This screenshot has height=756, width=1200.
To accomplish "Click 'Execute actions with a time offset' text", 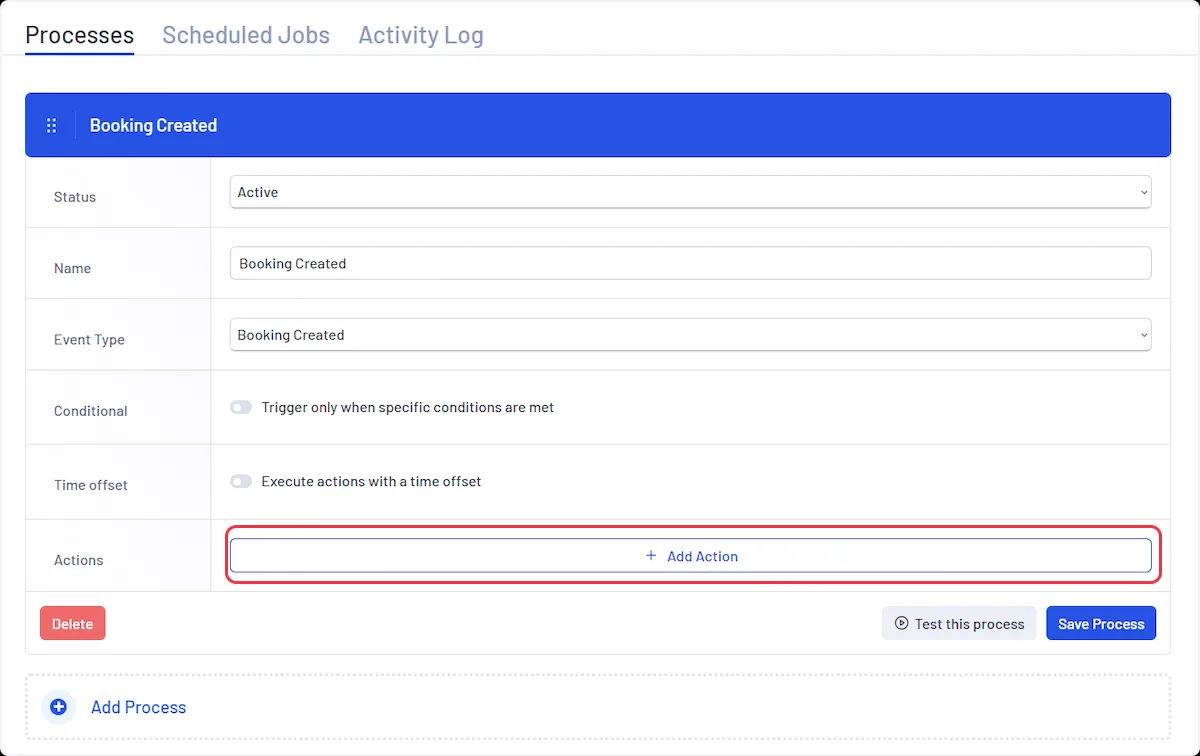I will (x=371, y=482).
